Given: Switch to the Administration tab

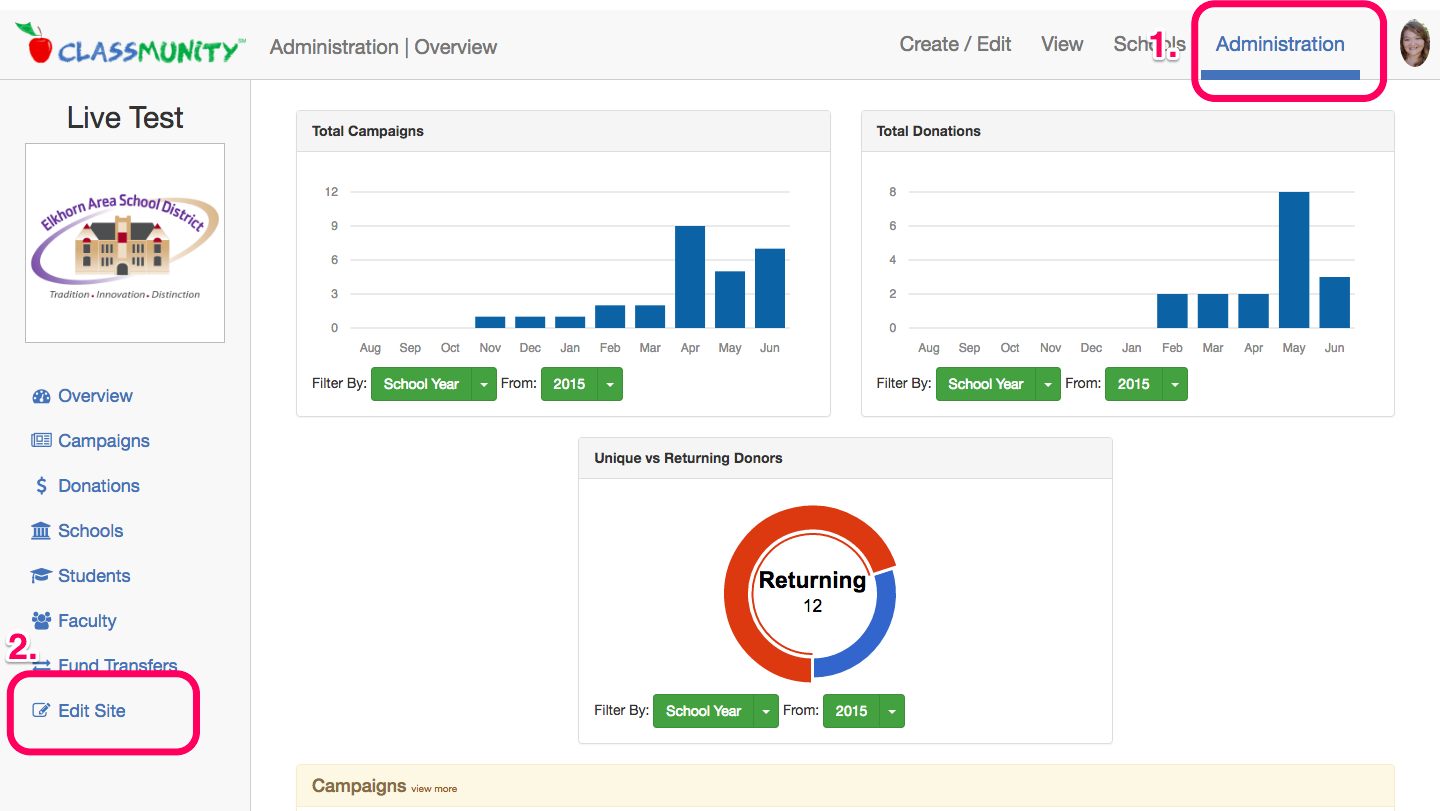Looking at the screenshot, I should pyautogui.click(x=1279, y=44).
